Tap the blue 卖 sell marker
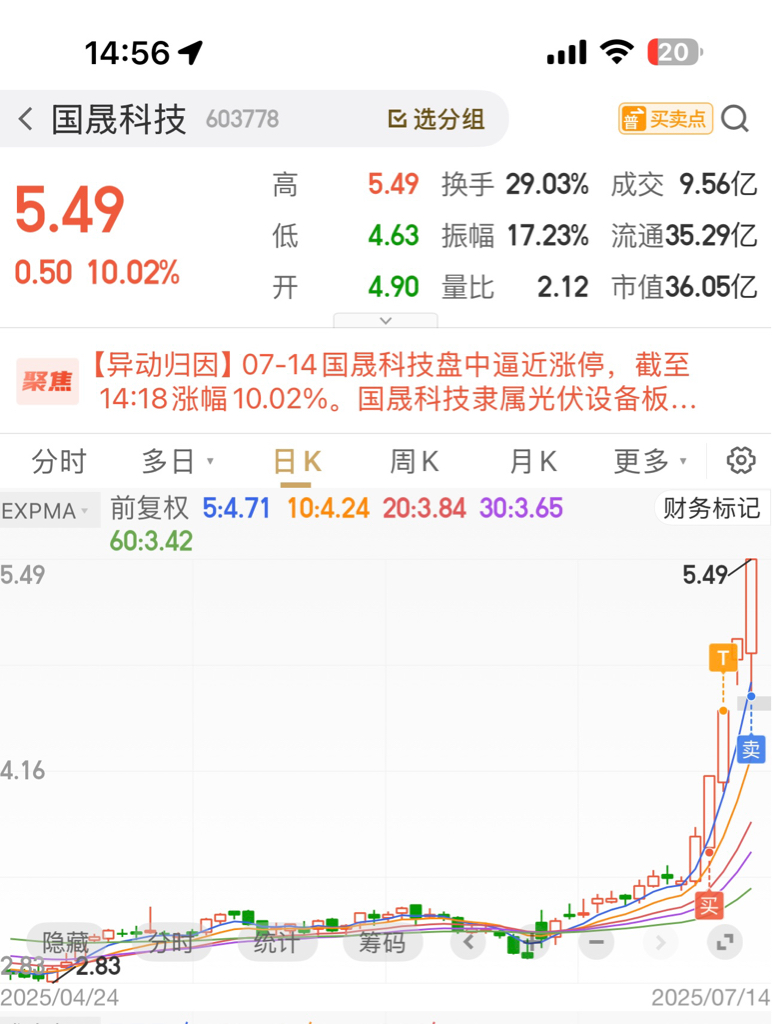 pyautogui.click(x=751, y=749)
